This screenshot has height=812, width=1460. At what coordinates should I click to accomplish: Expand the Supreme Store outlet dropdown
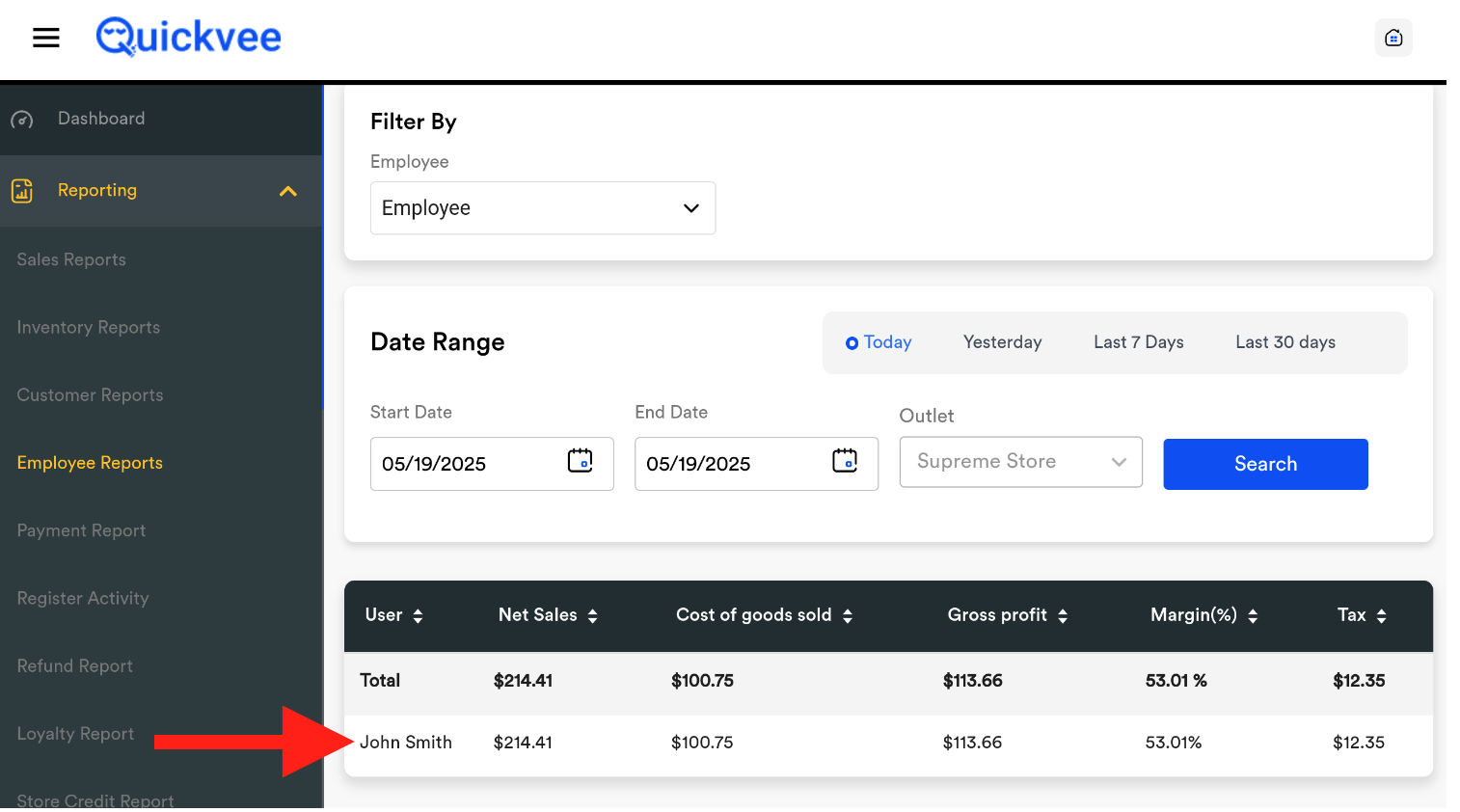(x=1020, y=462)
